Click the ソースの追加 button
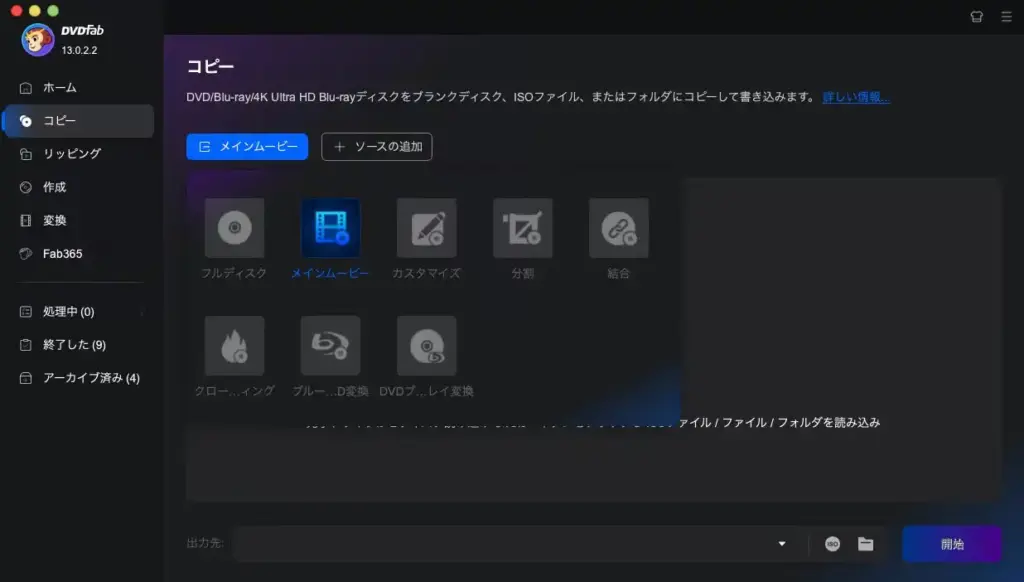 tap(376, 146)
